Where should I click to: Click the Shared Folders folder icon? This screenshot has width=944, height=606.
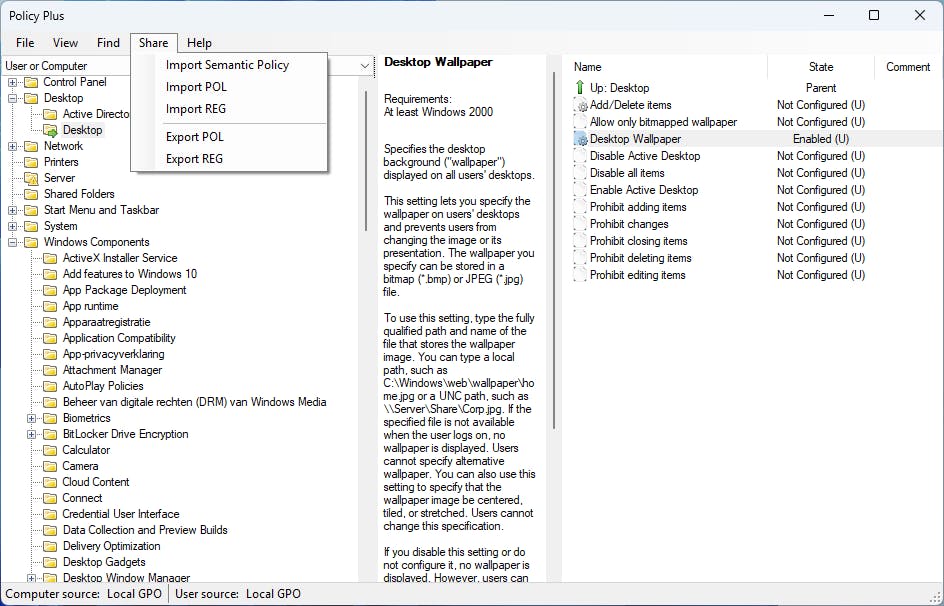click(x=31, y=194)
